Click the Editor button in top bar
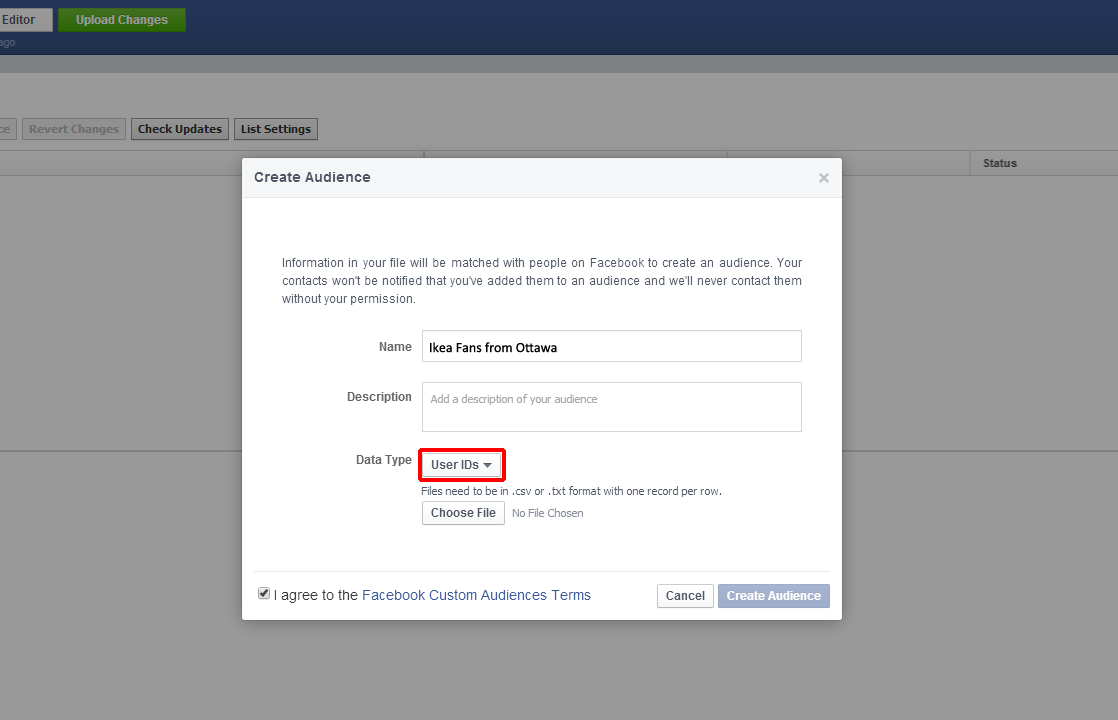The width and height of the screenshot is (1118, 720). point(26,20)
